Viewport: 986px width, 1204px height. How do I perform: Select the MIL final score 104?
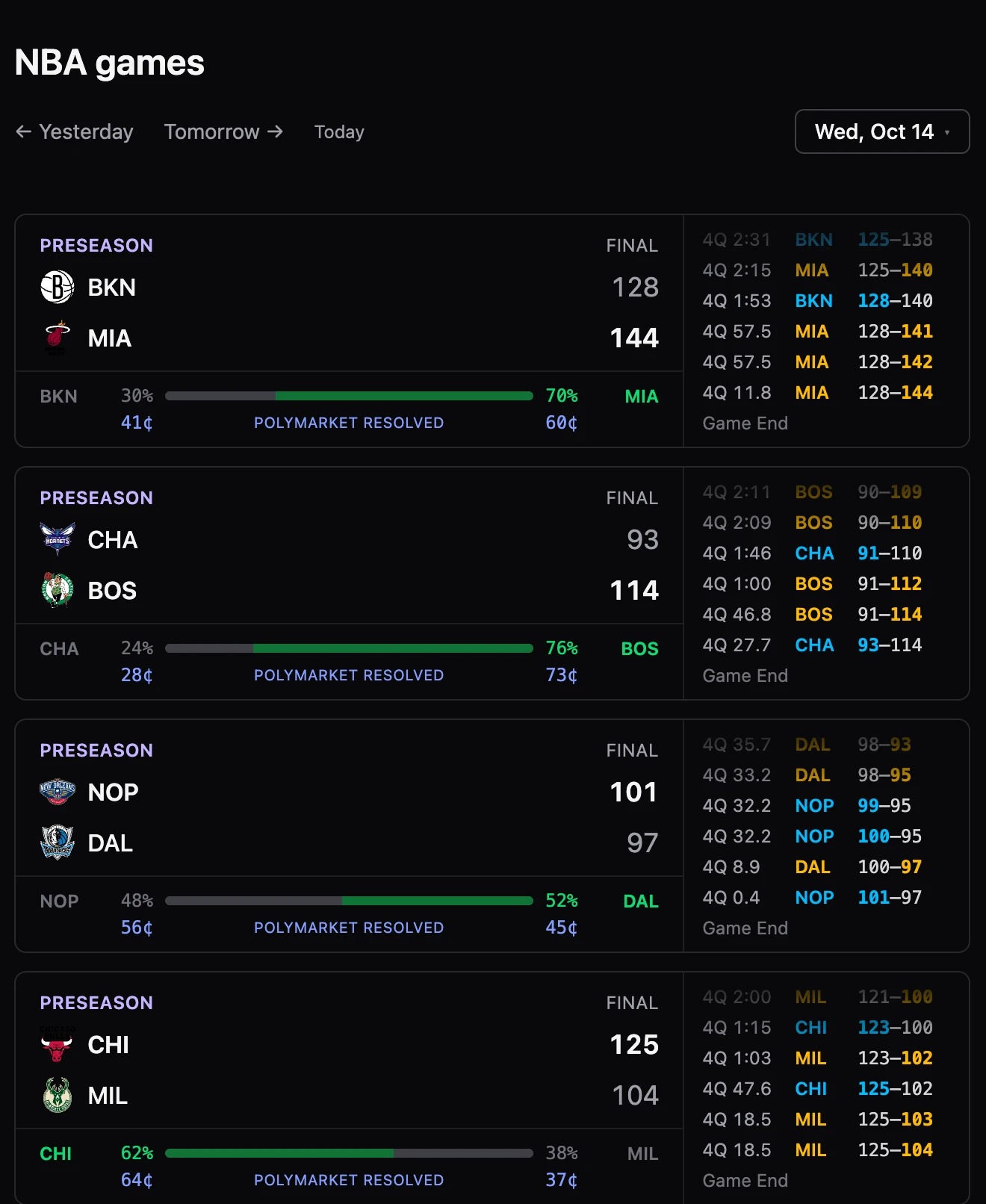pyautogui.click(x=635, y=1096)
